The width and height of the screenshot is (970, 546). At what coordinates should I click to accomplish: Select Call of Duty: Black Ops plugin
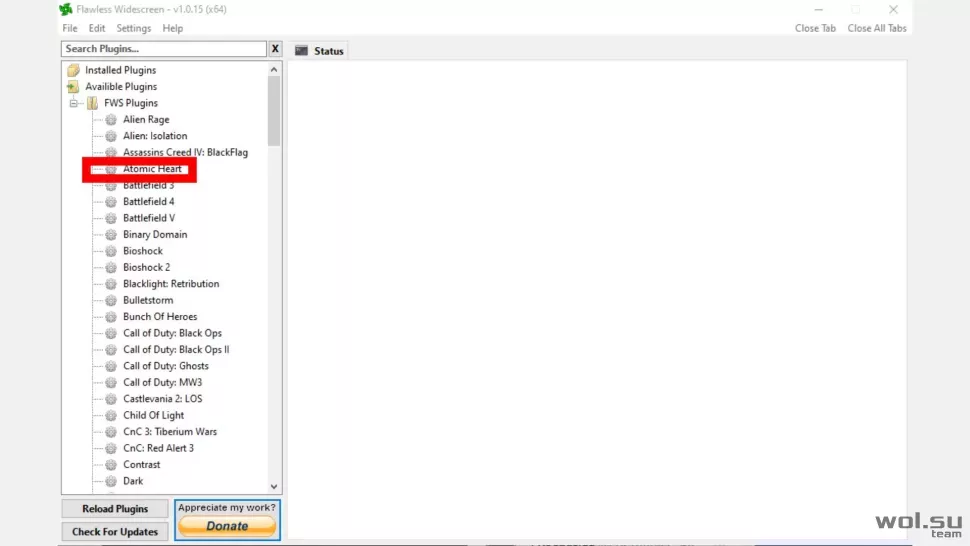pyautogui.click(x=172, y=333)
